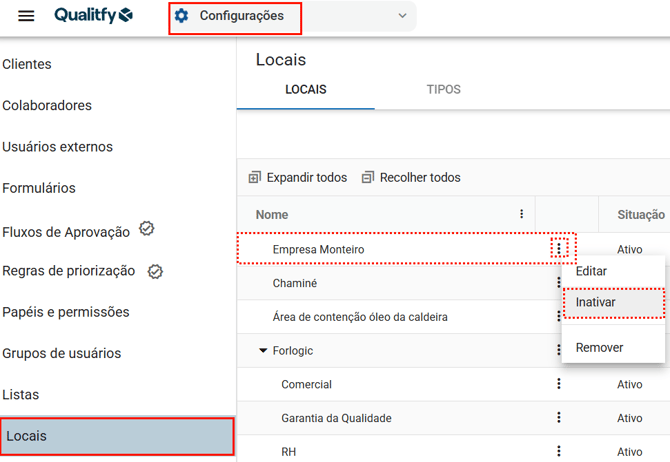The width and height of the screenshot is (670, 462).
Task: Open Papéis e permissões in the sidebar
Action: coord(66,312)
